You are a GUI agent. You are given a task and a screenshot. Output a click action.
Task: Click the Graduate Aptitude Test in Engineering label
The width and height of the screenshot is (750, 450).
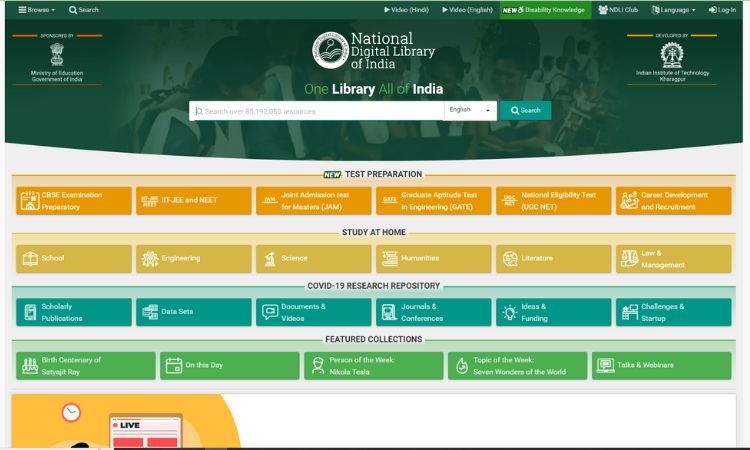439,201
